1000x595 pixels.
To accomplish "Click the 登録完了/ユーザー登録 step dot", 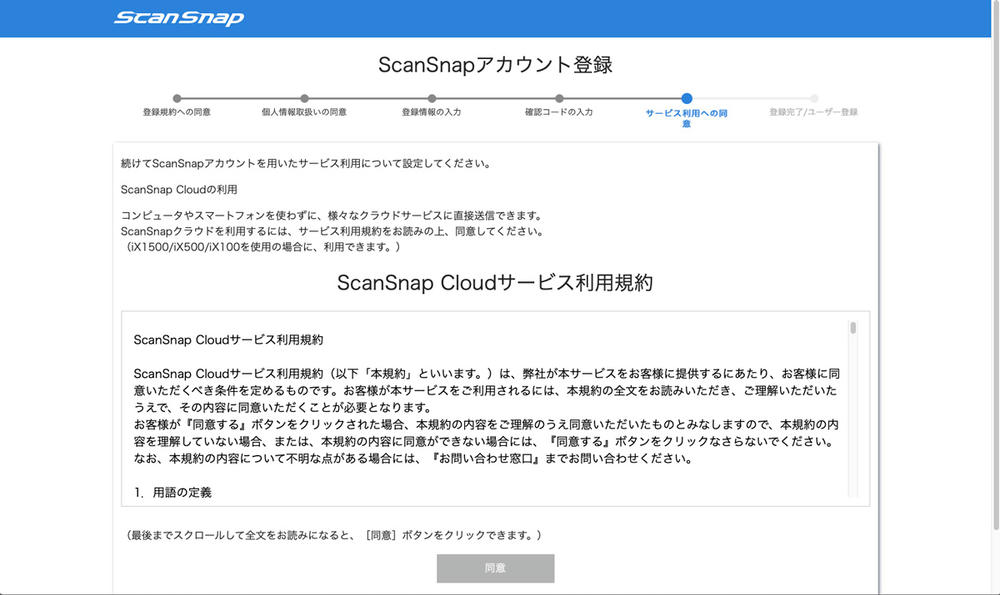I will click(814, 98).
